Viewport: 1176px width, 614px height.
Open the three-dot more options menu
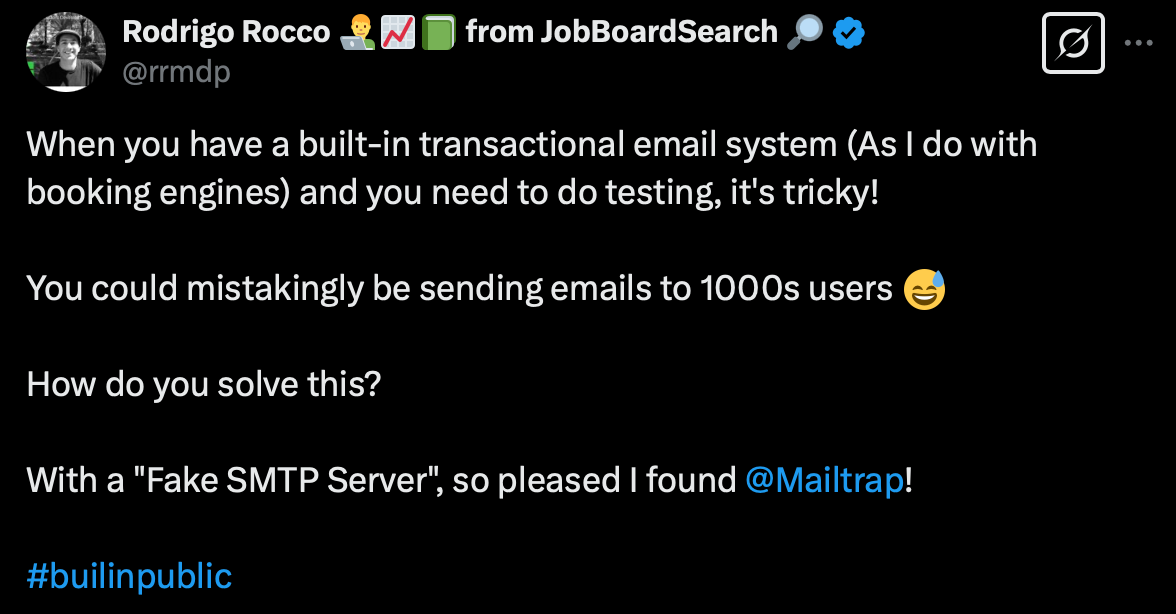pyautogui.click(x=1140, y=43)
